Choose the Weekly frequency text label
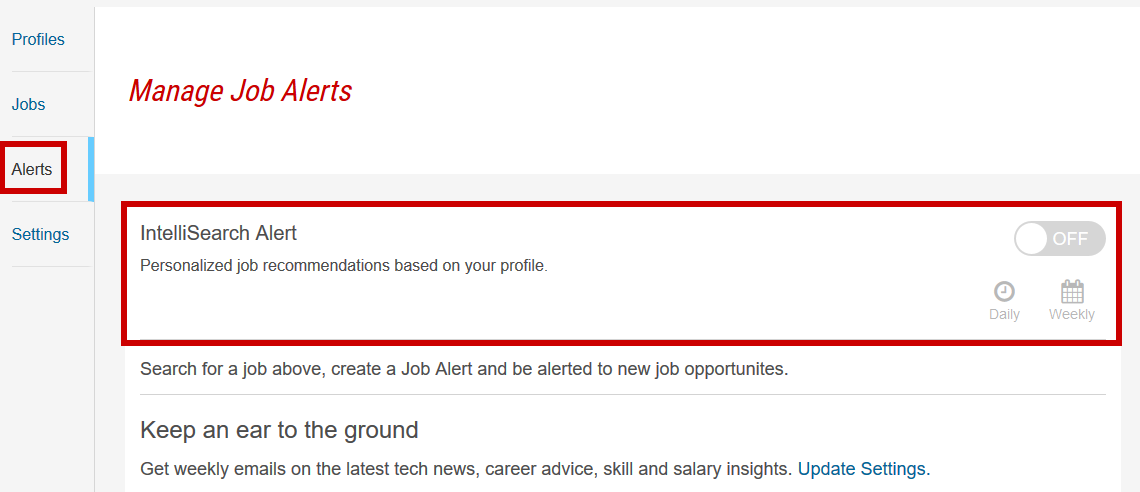Screen dimensions: 1140x492 click(x=1072, y=315)
